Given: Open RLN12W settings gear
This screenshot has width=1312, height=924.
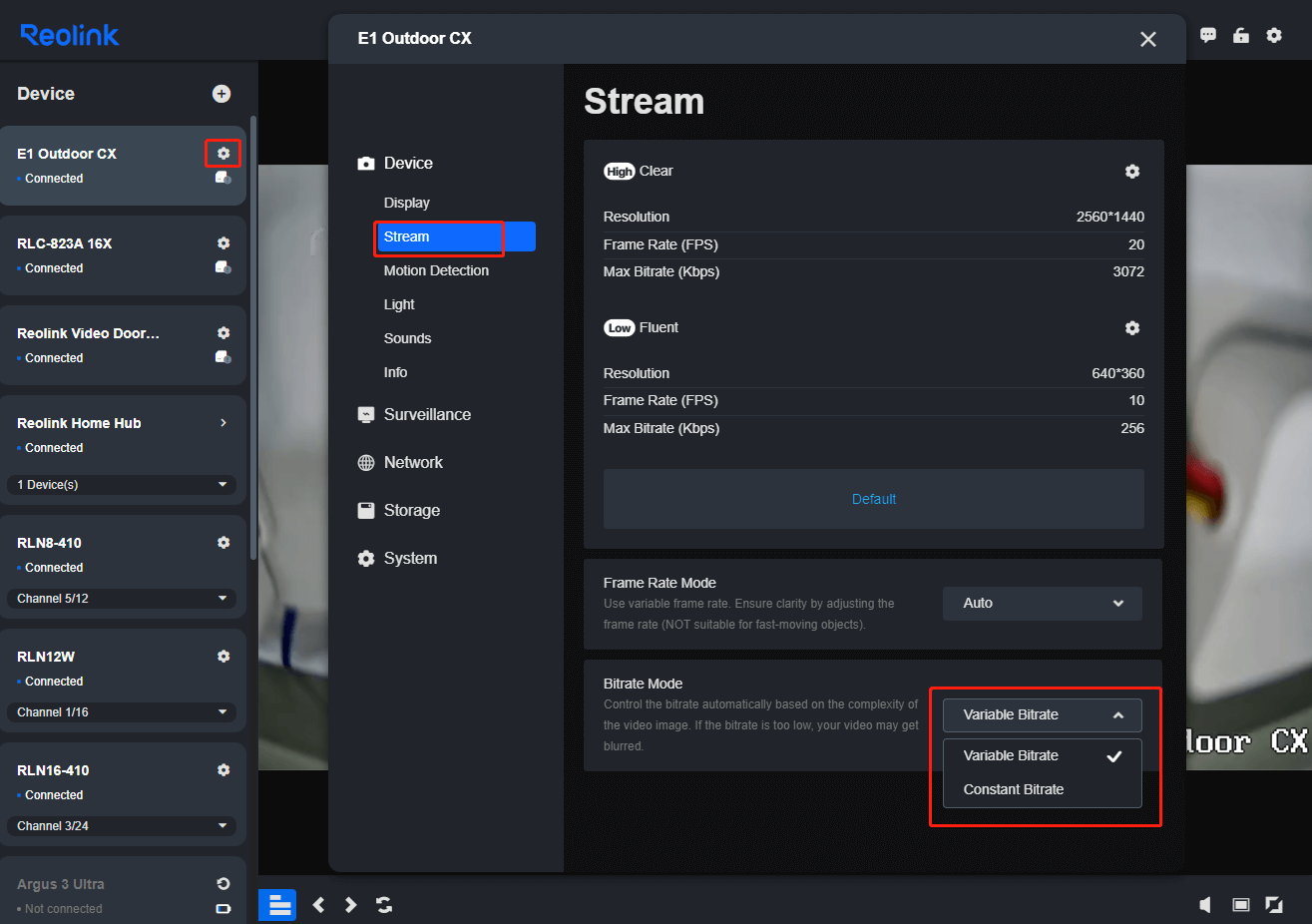Looking at the screenshot, I should pyautogui.click(x=223, y=656).
